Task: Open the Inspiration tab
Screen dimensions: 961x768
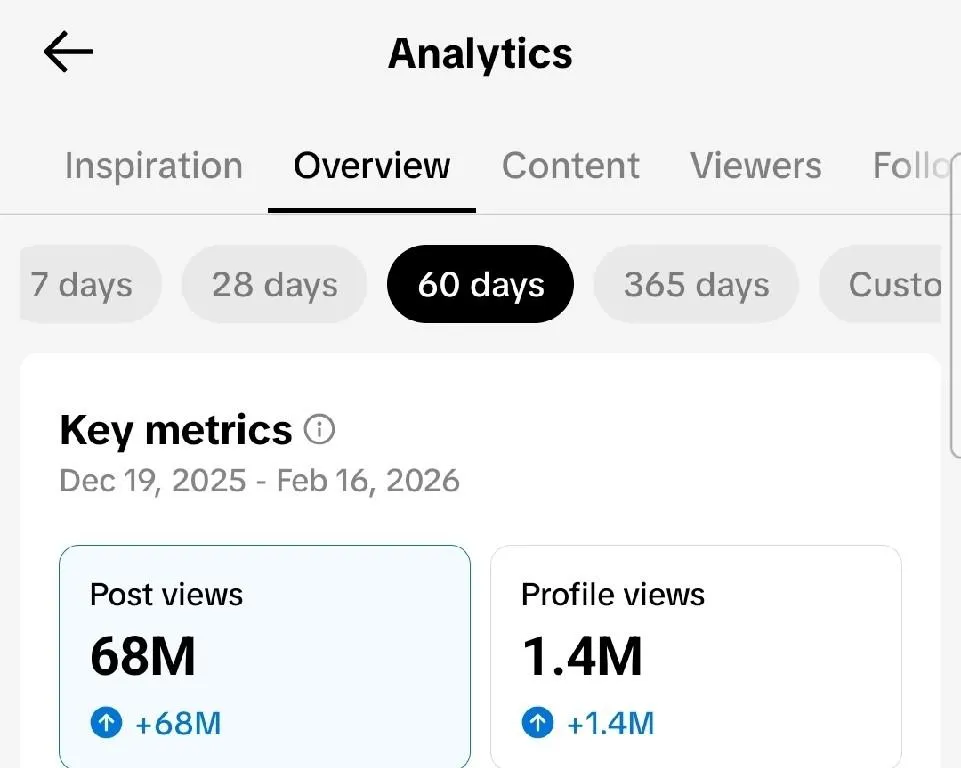Action: (x=153, y=165)
